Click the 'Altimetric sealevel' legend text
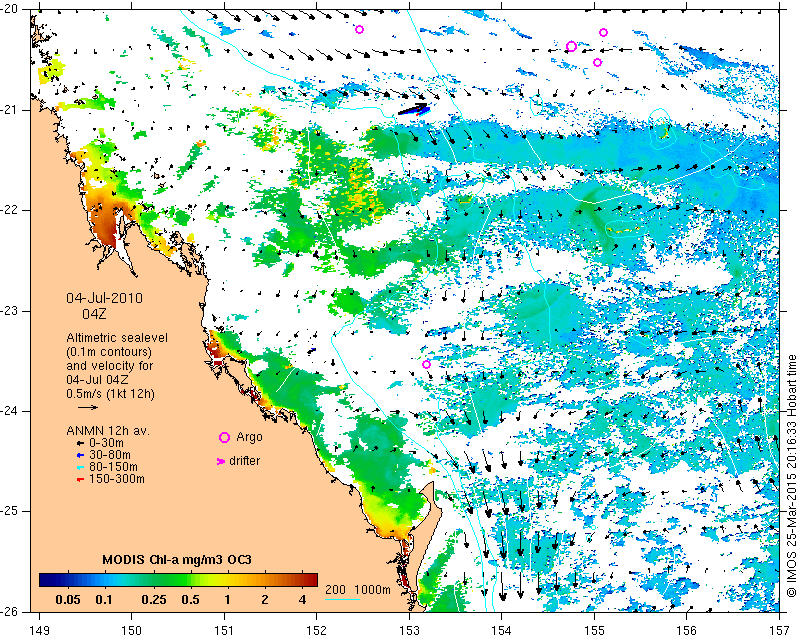 pos(117,338)
